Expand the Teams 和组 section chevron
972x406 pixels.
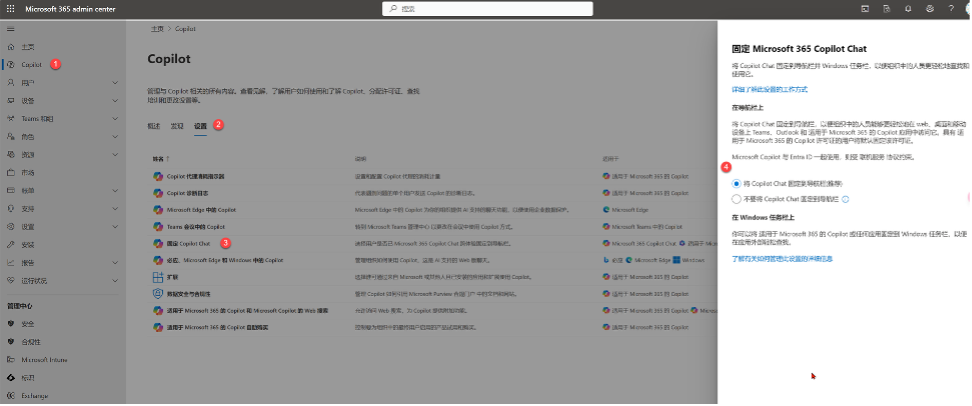[115, 118]
